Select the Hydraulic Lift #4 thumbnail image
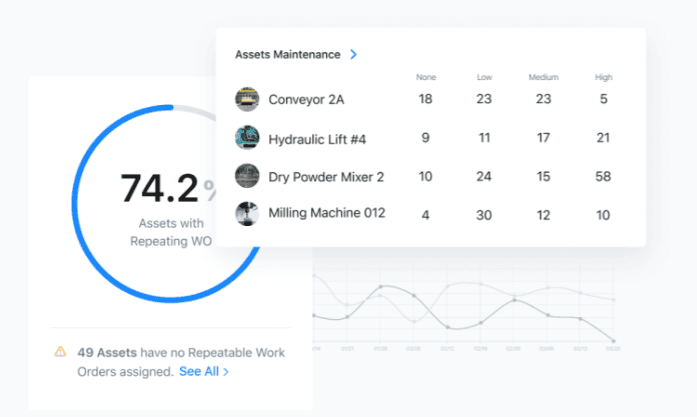This screenshot has width=697, height=417. [x=247, y=137]
